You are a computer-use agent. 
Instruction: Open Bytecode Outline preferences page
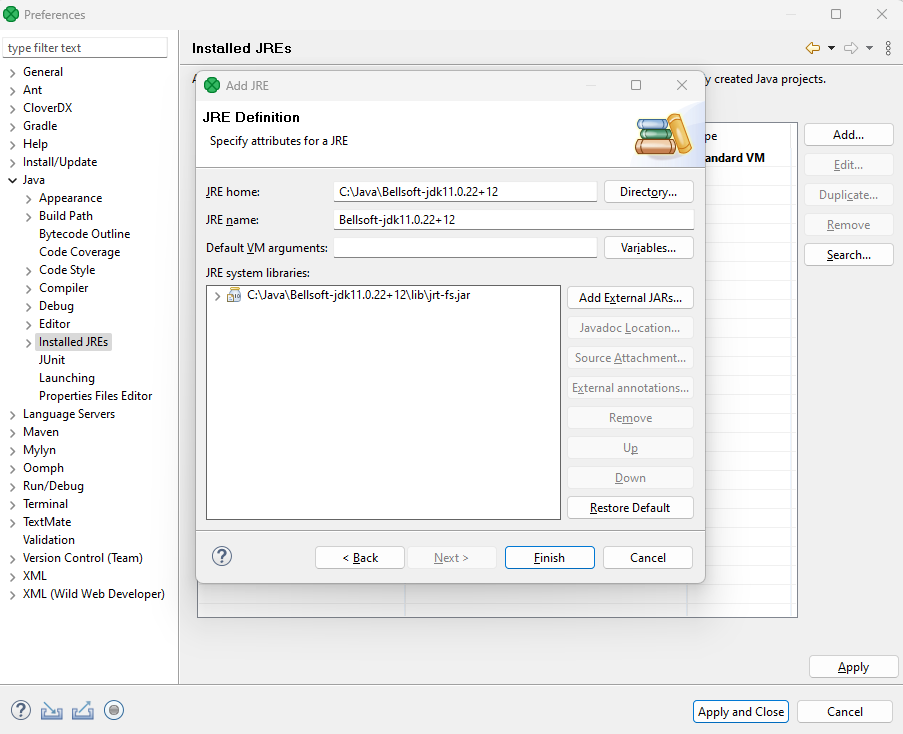[84, 234]
